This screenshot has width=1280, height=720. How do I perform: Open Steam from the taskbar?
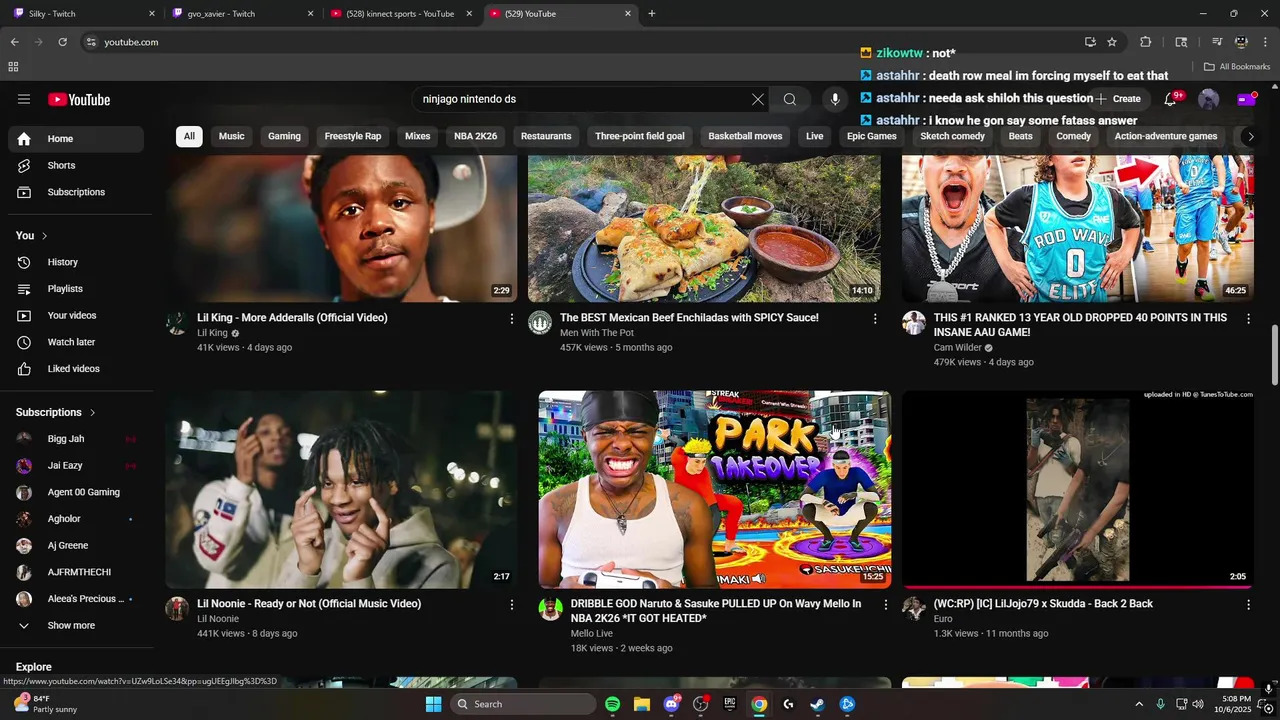pyautogui.click(x=817, y=704)
